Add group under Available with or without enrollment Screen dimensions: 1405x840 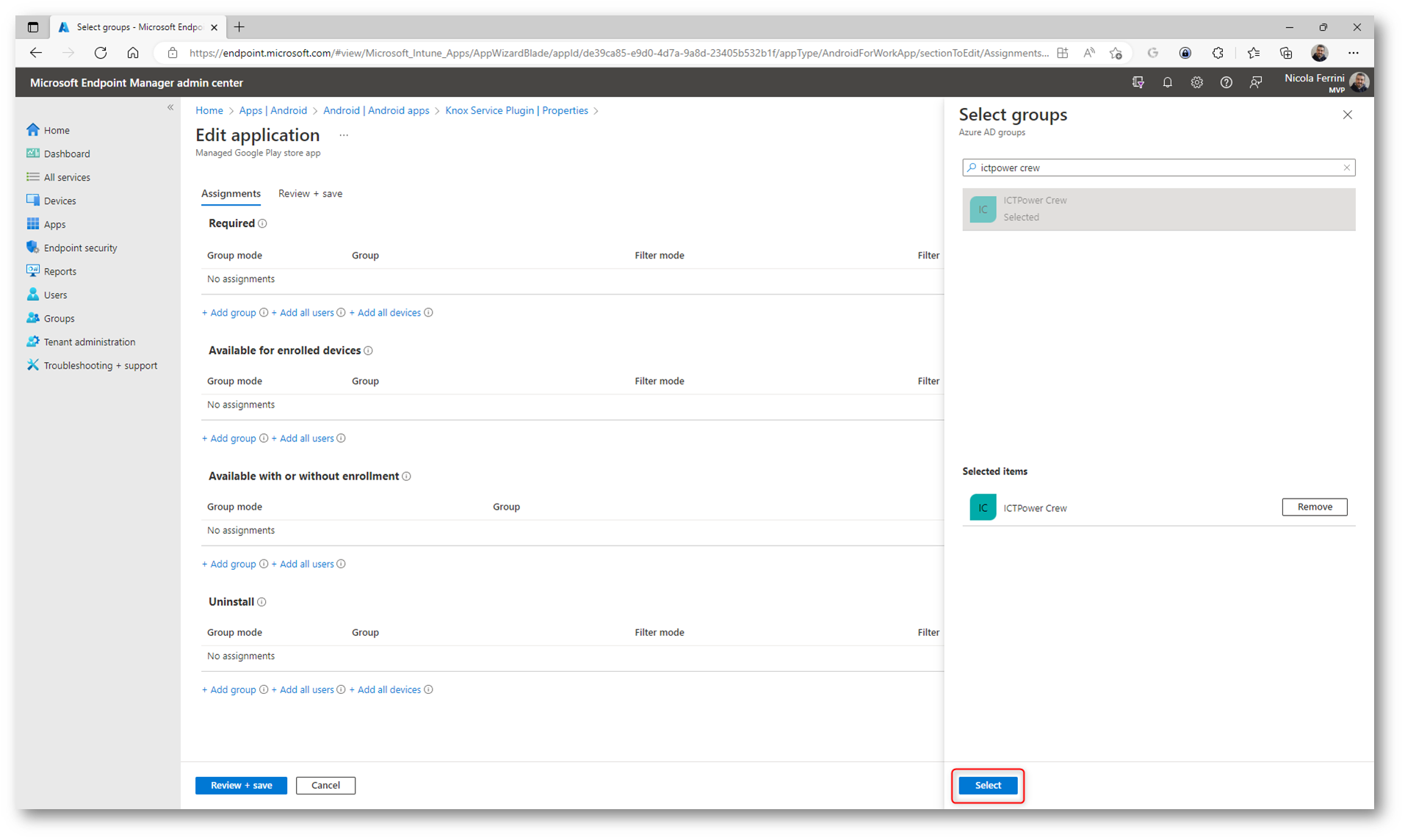coord(229,564)
